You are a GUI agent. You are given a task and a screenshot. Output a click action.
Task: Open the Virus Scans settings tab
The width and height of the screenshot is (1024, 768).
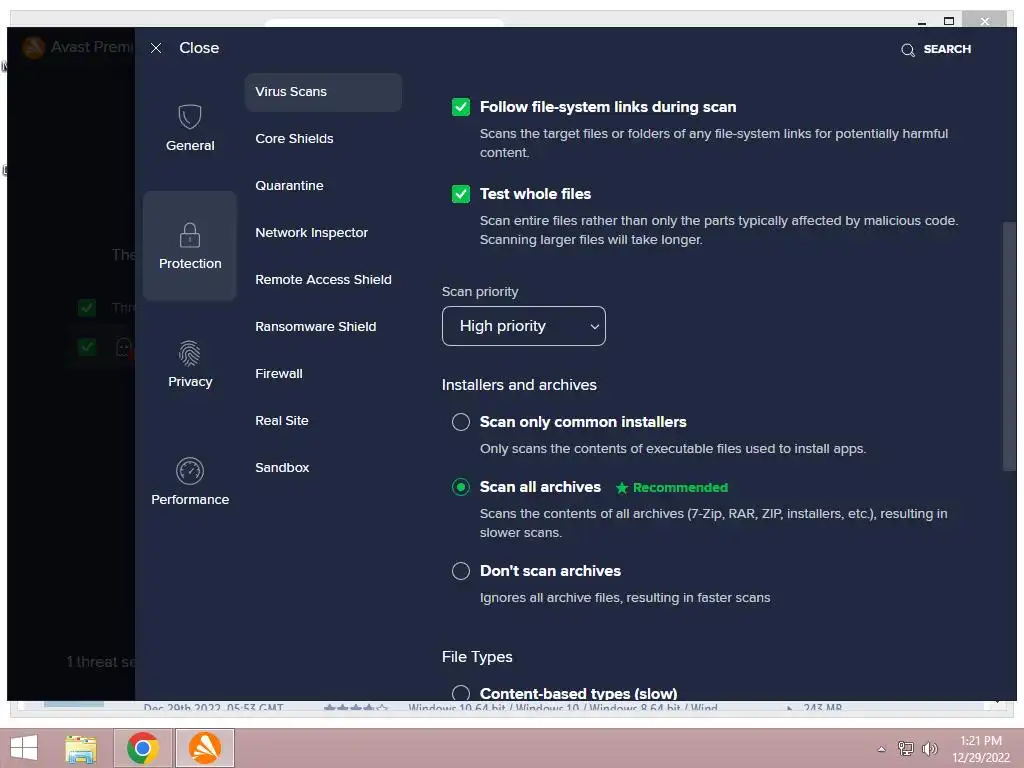click(x=323, y=92)
